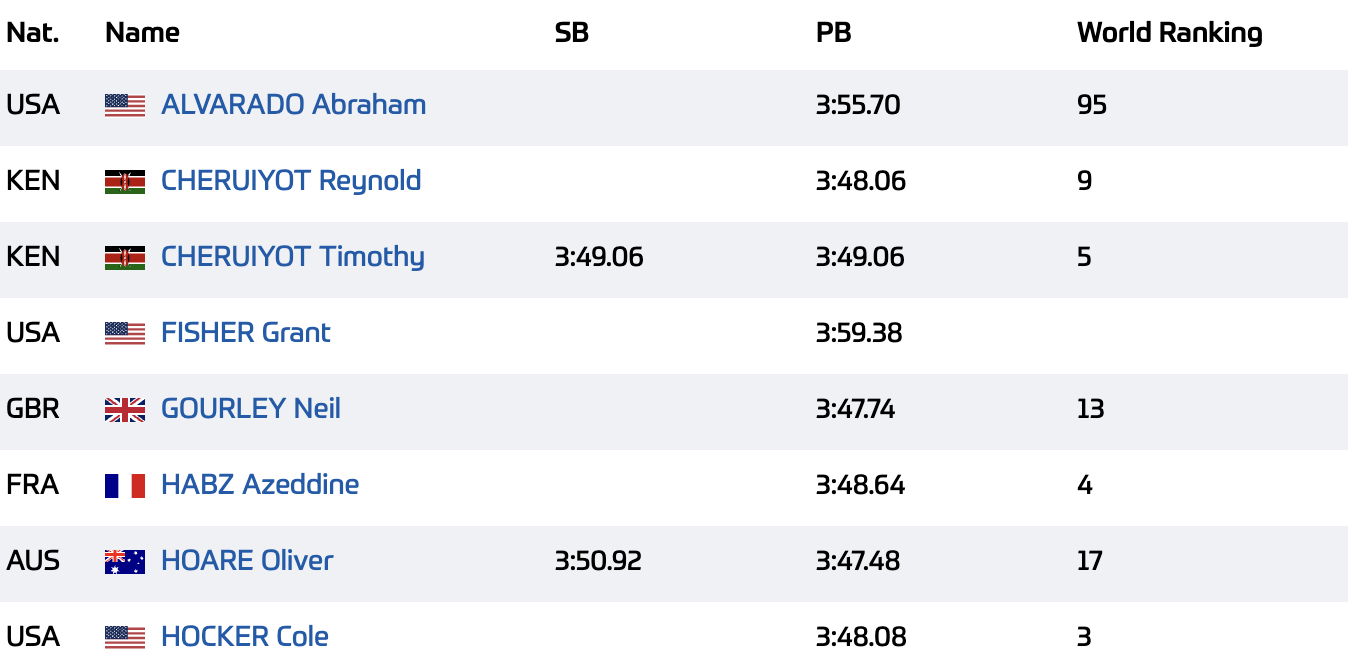Viewport: 1348px width, 672px height.
Task: Click the World Ranking column header
Action: pos(1169,33)
